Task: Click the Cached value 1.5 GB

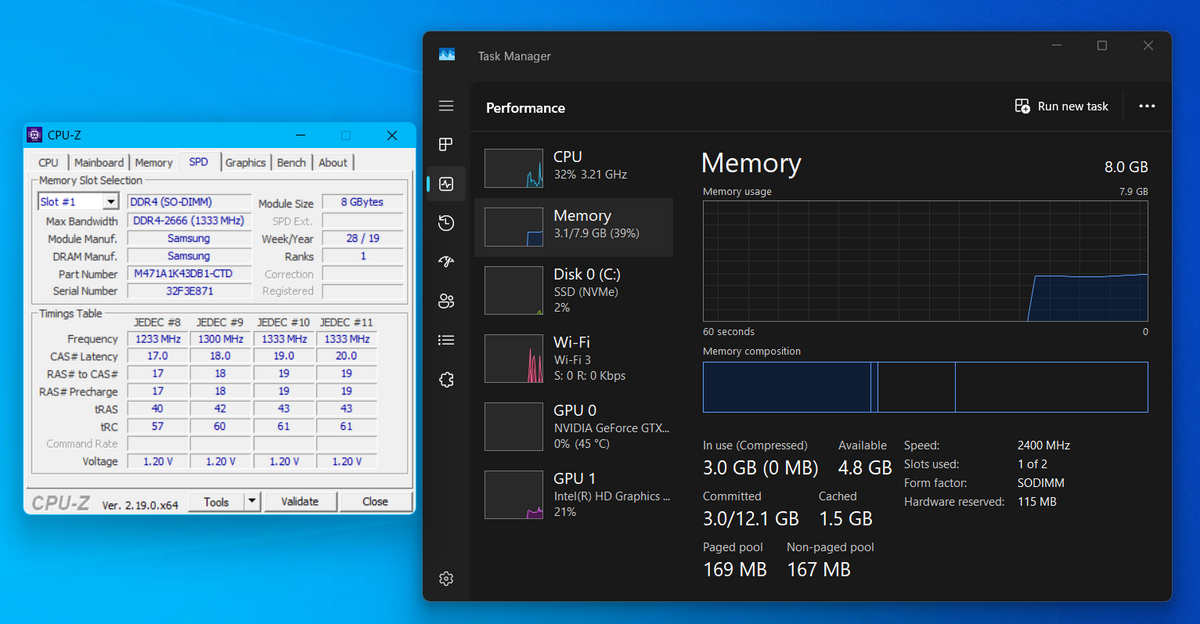Action: tap(846, 519)
